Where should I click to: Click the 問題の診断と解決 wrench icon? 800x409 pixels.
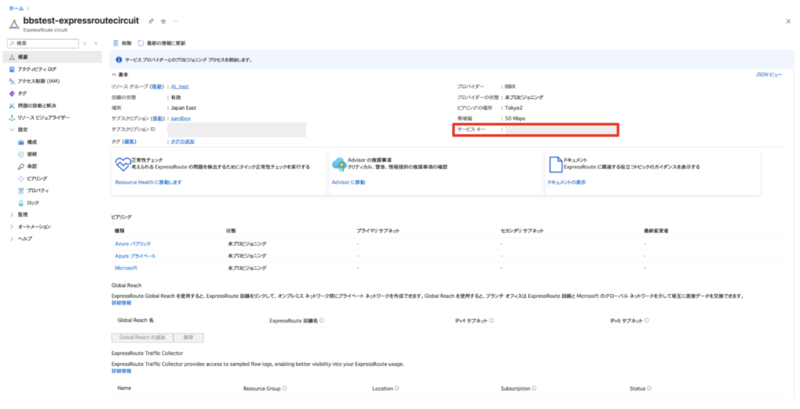click(x=12, y=106)
